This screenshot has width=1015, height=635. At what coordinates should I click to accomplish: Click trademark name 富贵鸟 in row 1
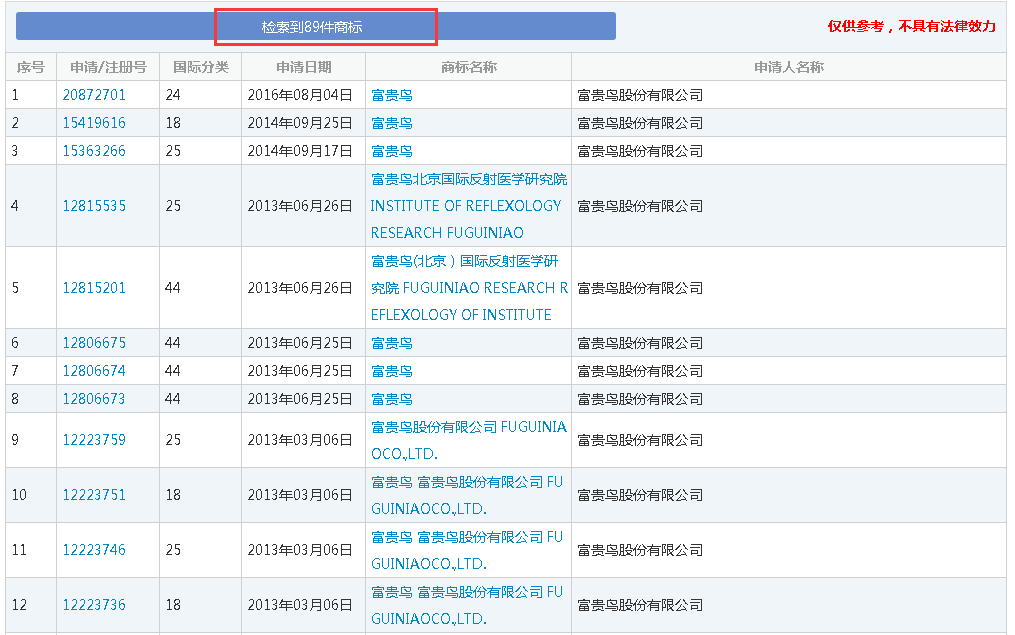click(392, 95)
